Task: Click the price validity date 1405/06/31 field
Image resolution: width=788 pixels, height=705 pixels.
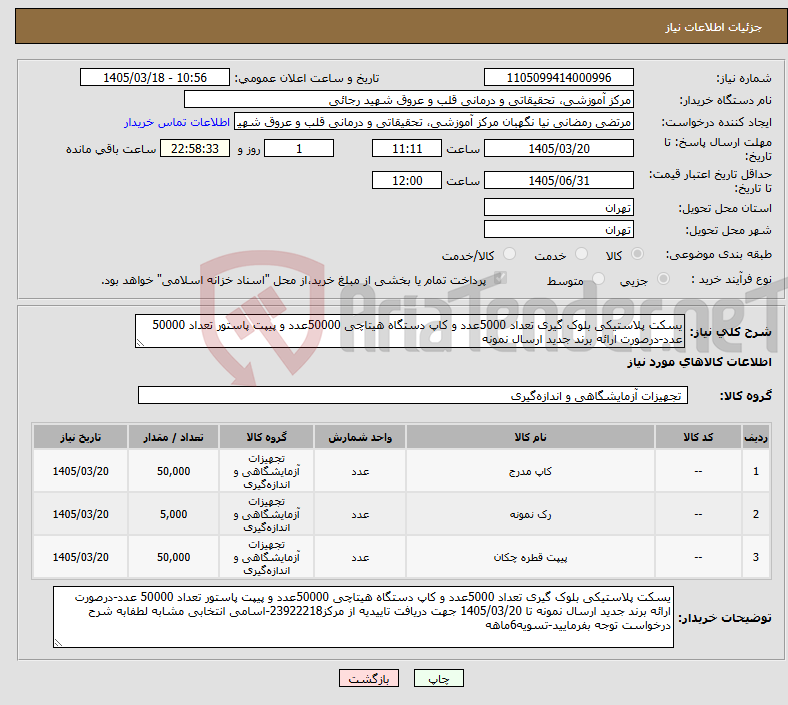Action: (x=558, y=180)
